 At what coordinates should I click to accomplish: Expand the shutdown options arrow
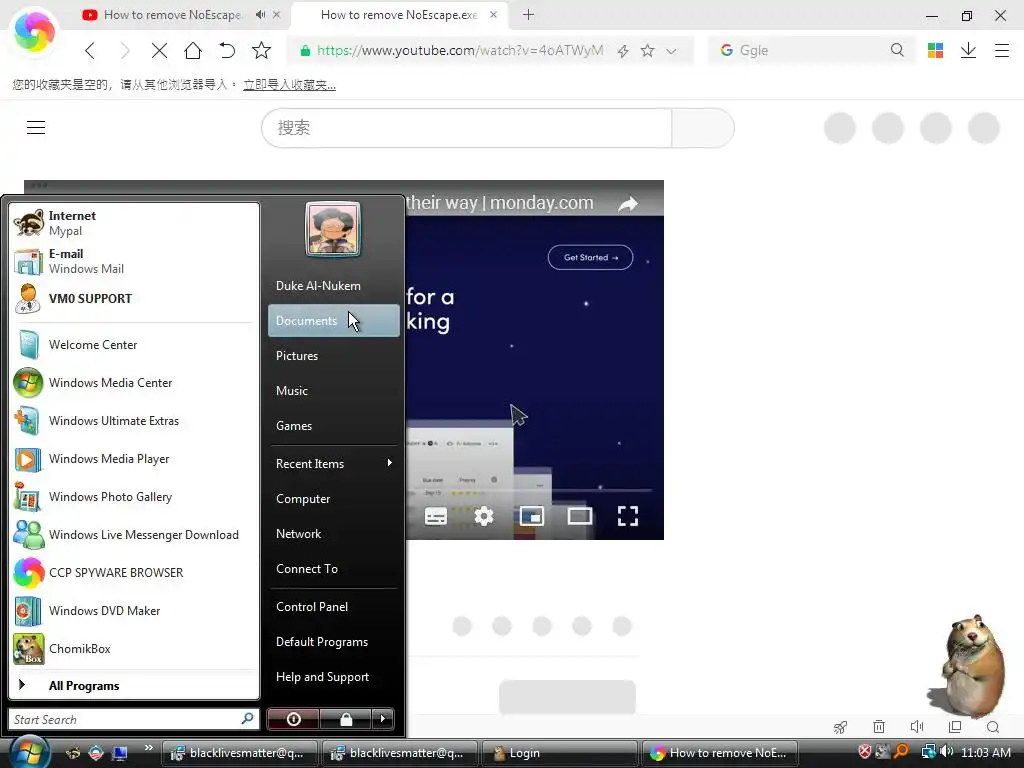(x=383, y=719)
